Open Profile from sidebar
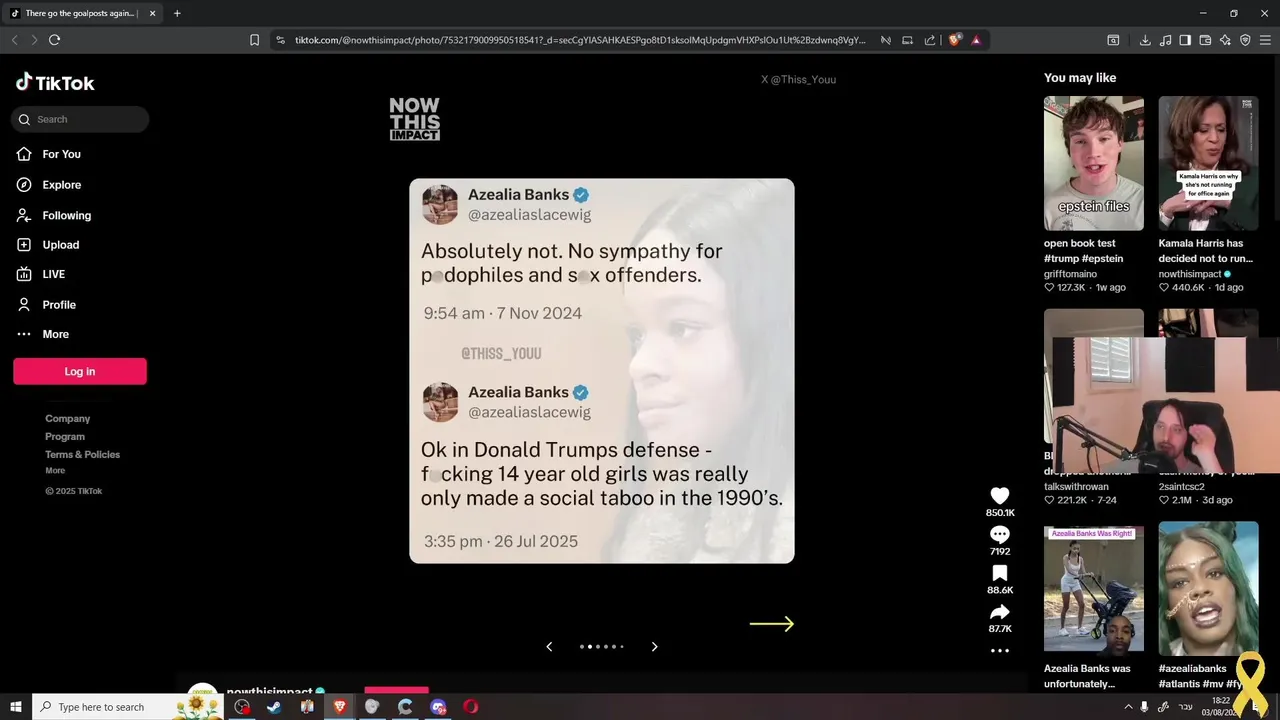The height and width of the screenshot is (720, 1280). point(46,305)
